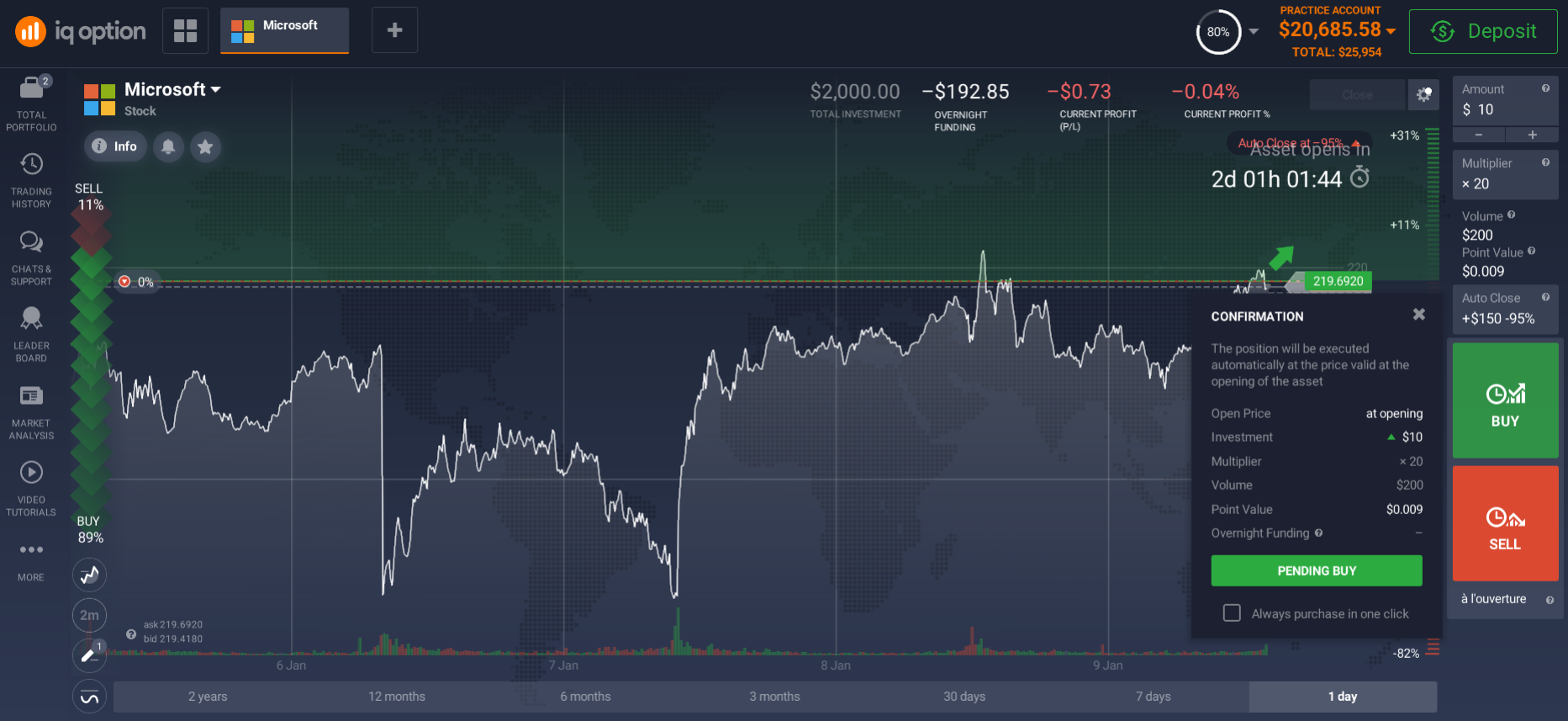Click the red SELL button

1505,523
